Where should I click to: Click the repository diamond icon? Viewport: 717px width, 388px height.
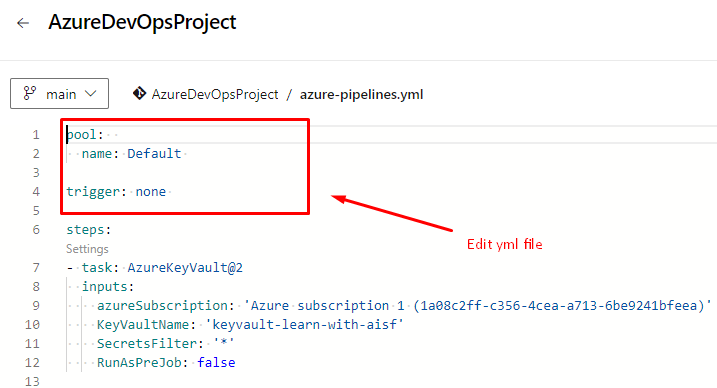coord(139,93)
